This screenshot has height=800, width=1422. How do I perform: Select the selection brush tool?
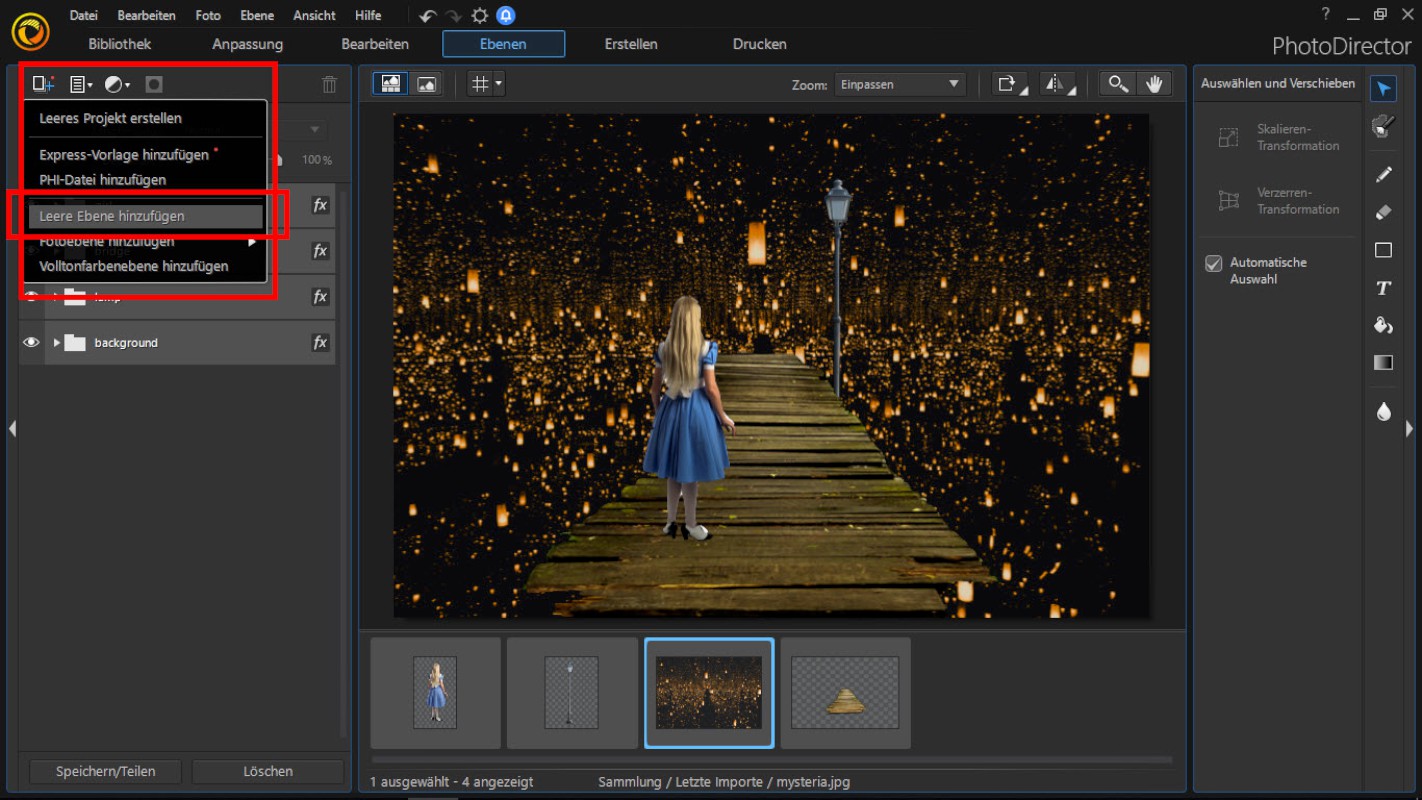coord(1384,126)
